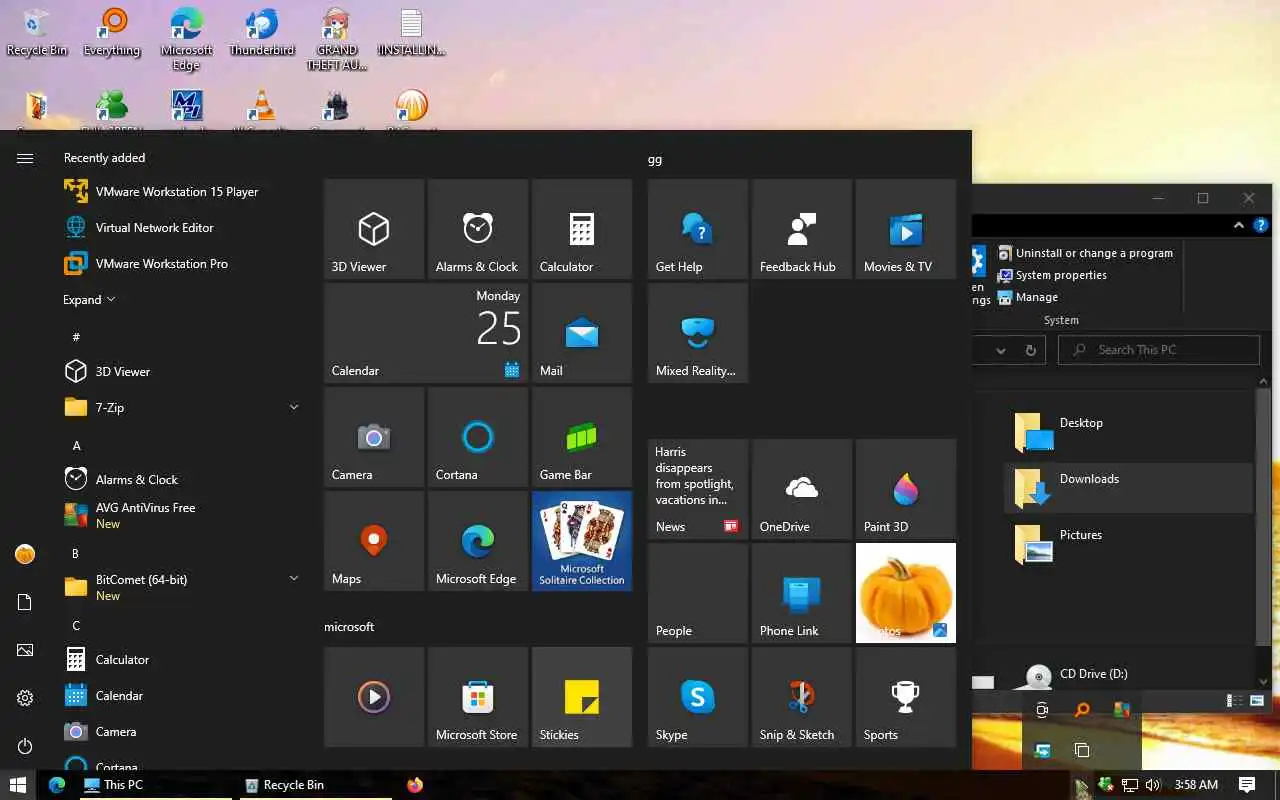The image size is (1280, 800).
Task: Click Uninstall or change a program
Action: 1085,253
